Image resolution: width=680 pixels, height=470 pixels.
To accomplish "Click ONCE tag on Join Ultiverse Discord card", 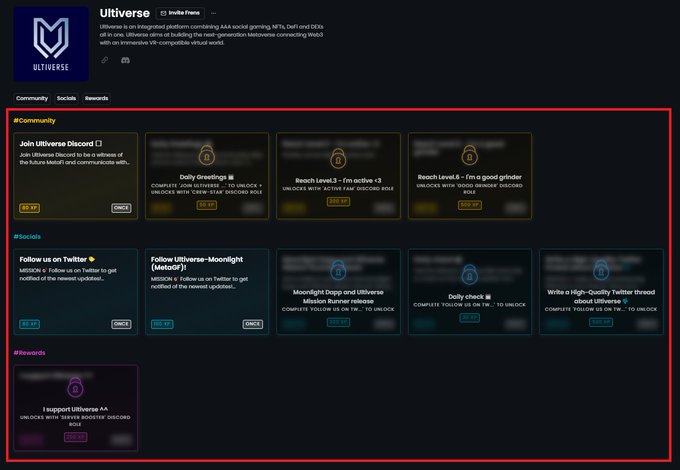I will [x=121, y=208].
